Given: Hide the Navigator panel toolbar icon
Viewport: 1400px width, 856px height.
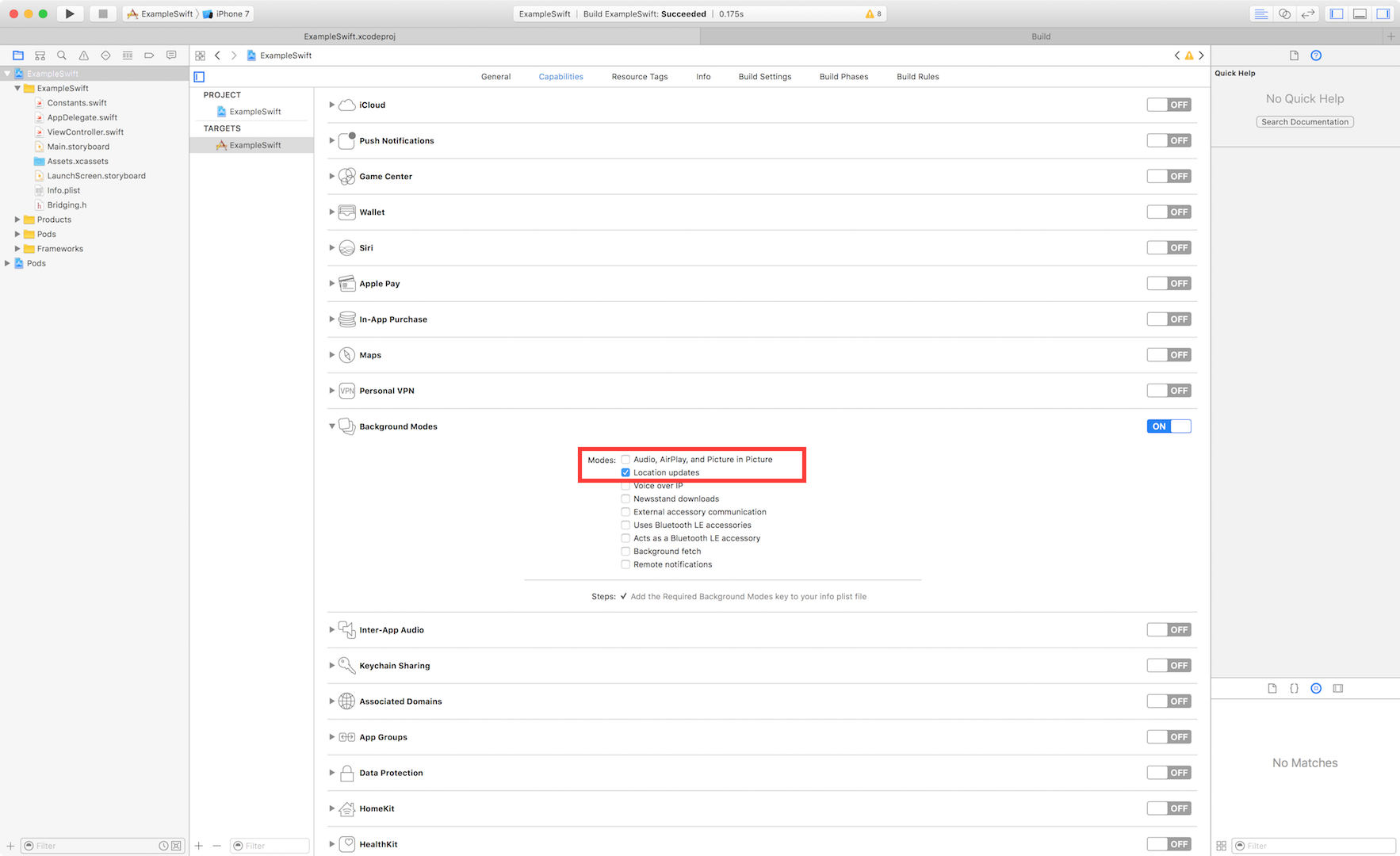Looking at the screenshot, I should [x=1337, y=13].
